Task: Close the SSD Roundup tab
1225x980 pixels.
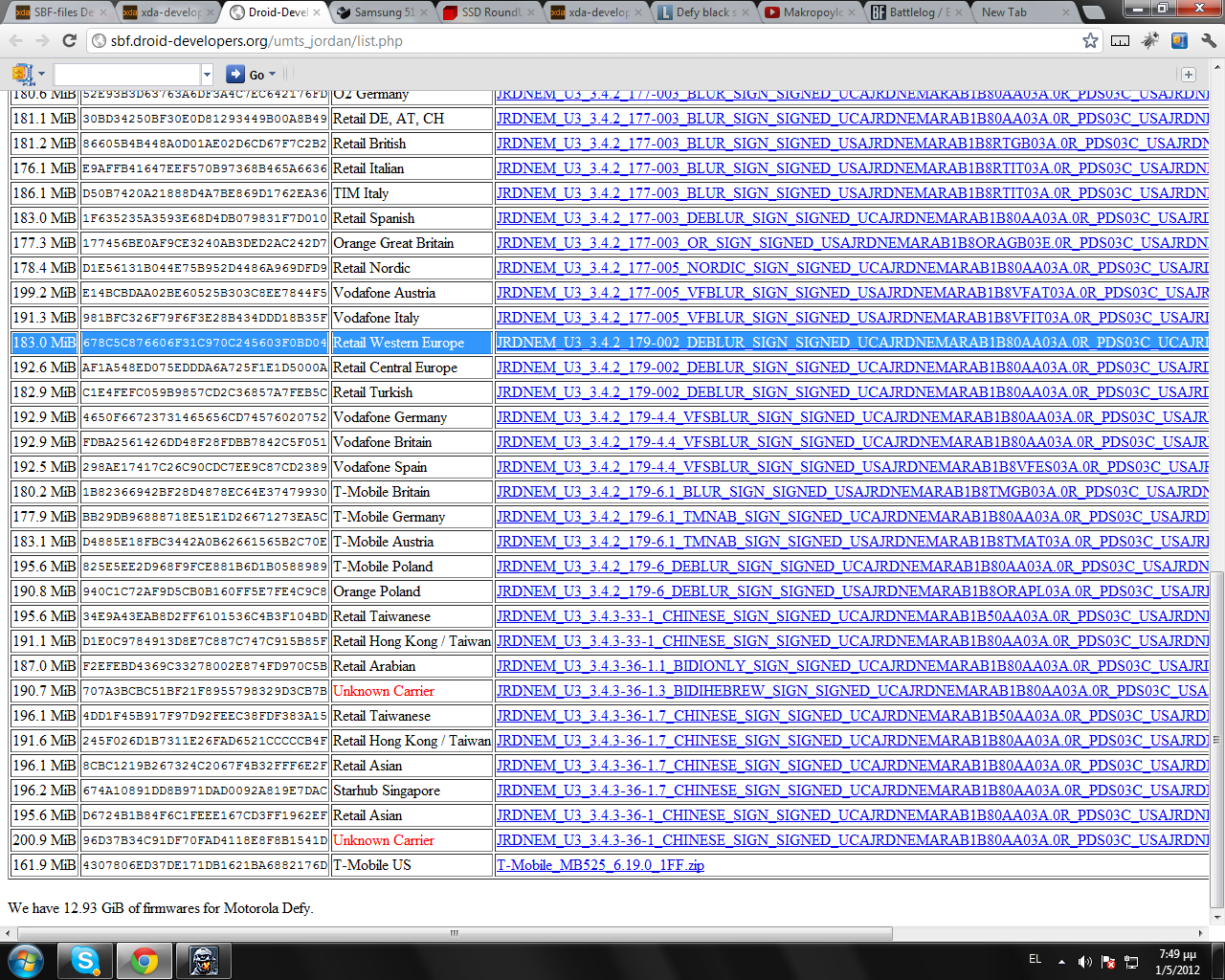Action: 532,12
